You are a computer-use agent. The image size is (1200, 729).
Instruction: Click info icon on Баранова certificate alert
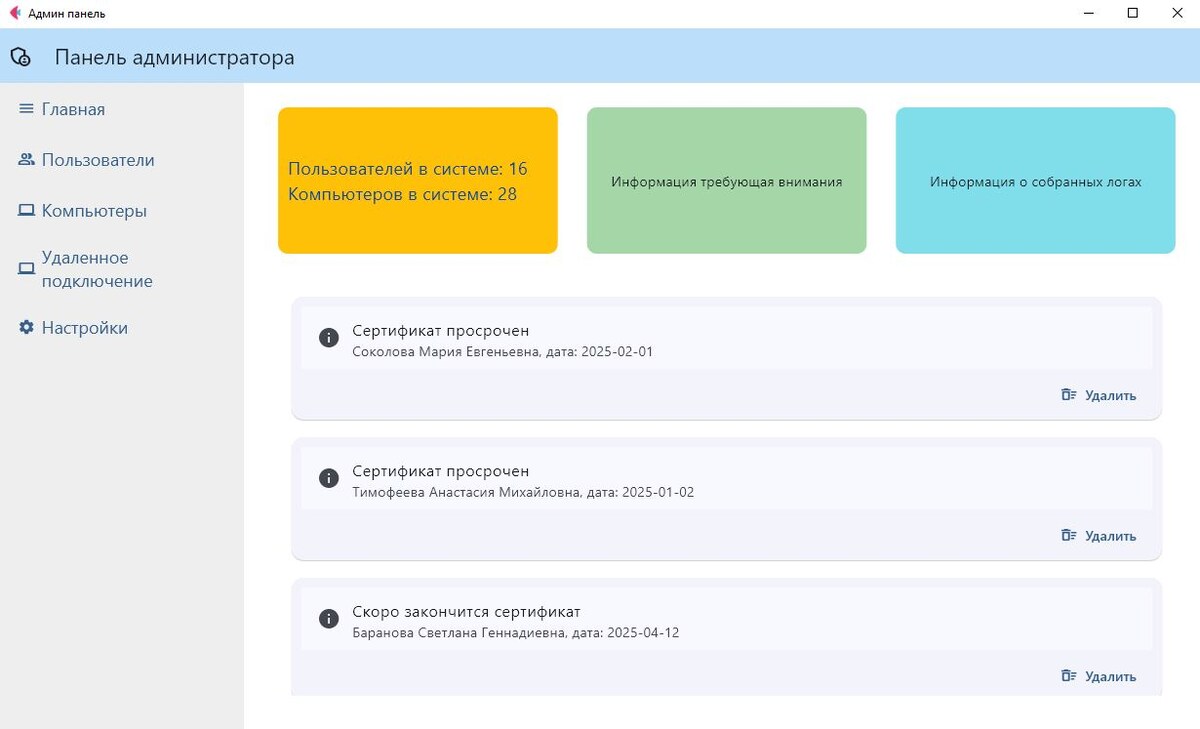coord(328,619)
